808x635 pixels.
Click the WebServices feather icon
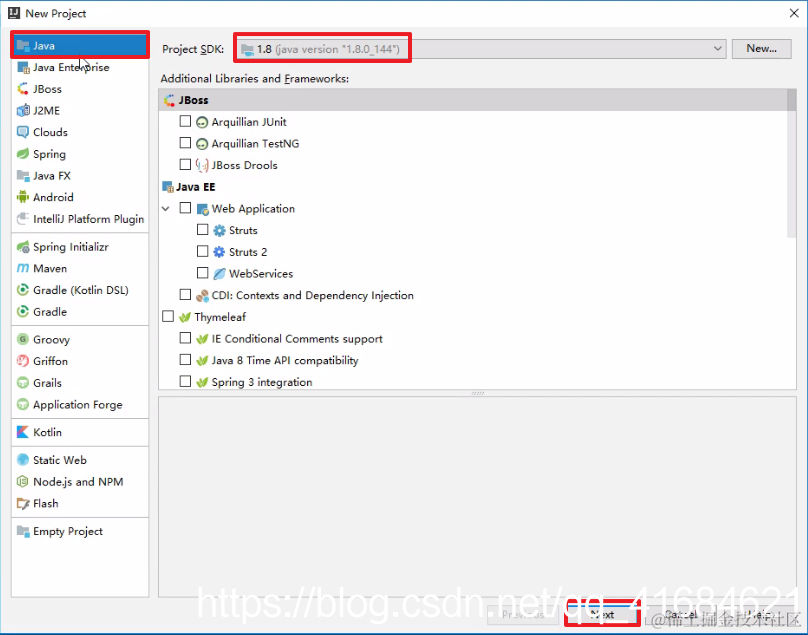220,274
